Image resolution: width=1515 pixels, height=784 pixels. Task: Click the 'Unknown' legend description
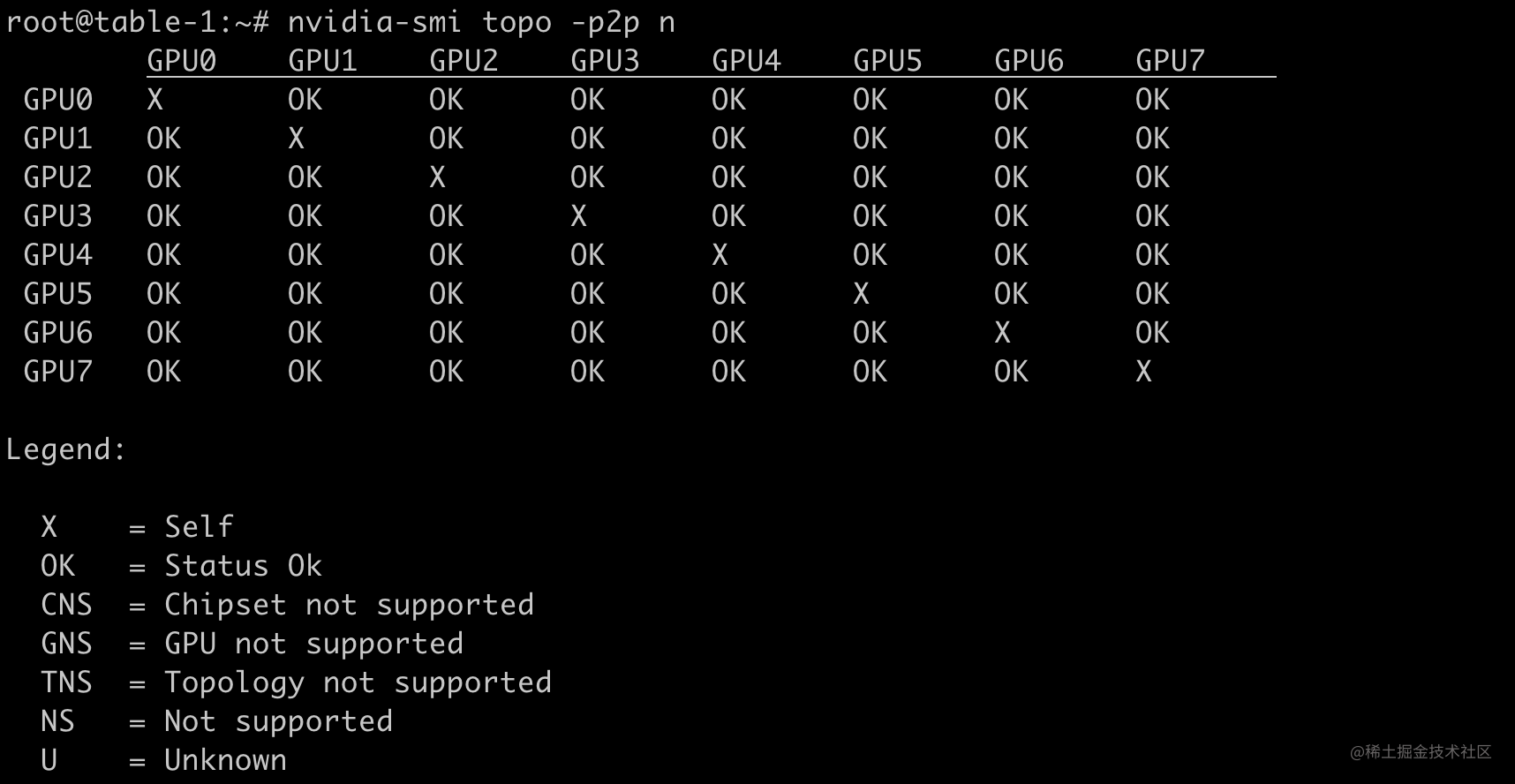[225, 760]
